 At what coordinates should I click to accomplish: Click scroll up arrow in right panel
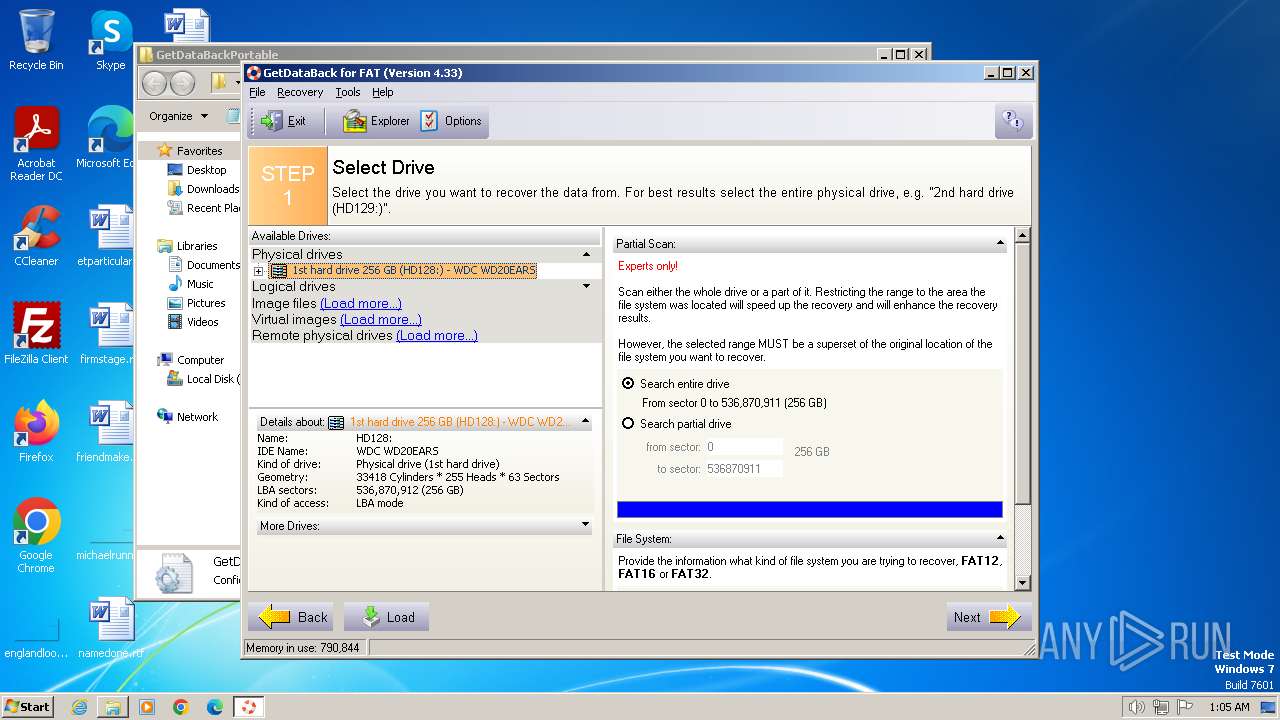[1022, 236]
